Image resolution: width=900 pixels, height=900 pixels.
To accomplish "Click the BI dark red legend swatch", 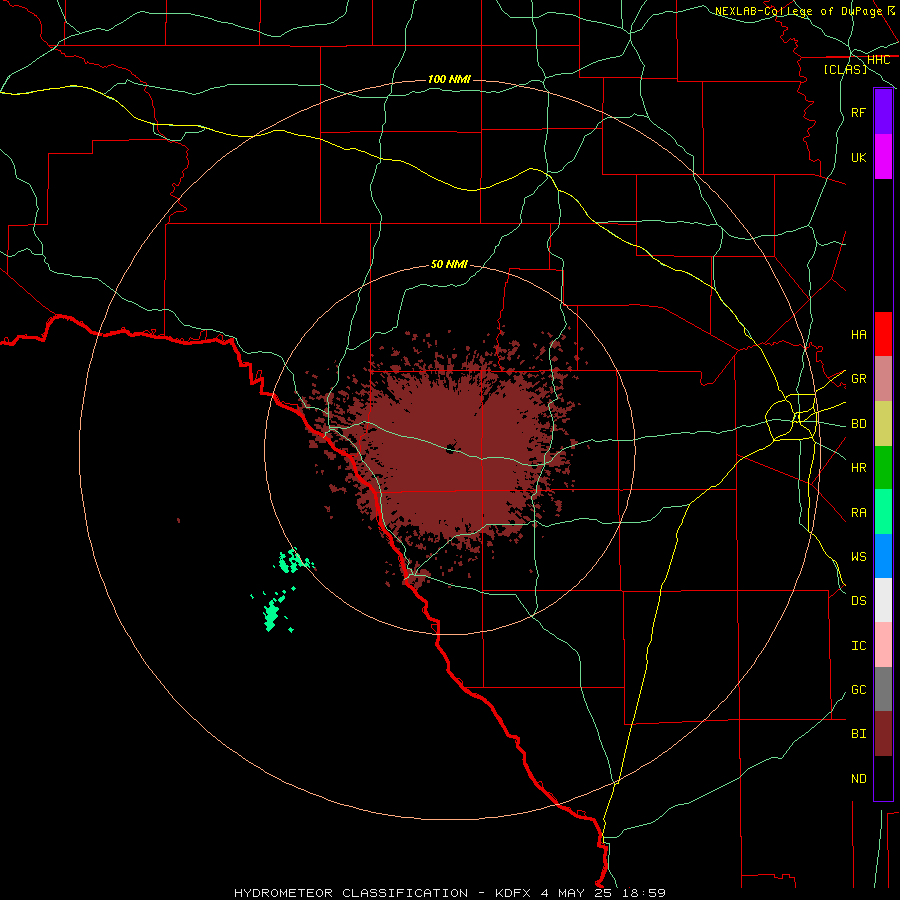I will [883, 734].
